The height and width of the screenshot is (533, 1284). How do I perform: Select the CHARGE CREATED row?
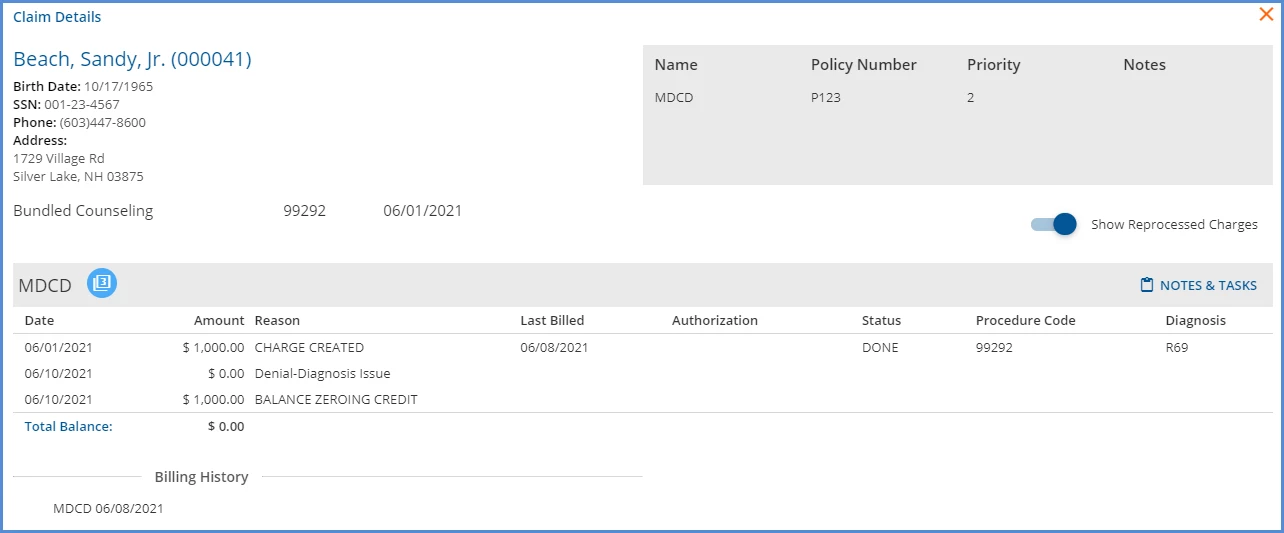[641, 348]
